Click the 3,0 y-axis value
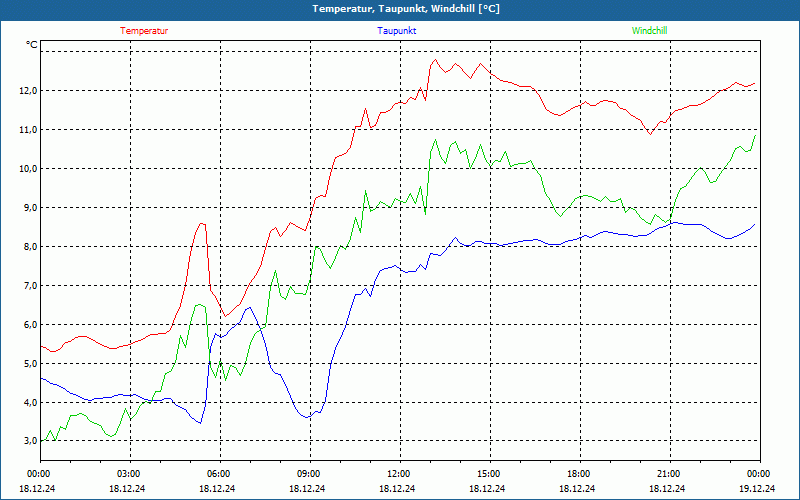 [x=30, y=441]
